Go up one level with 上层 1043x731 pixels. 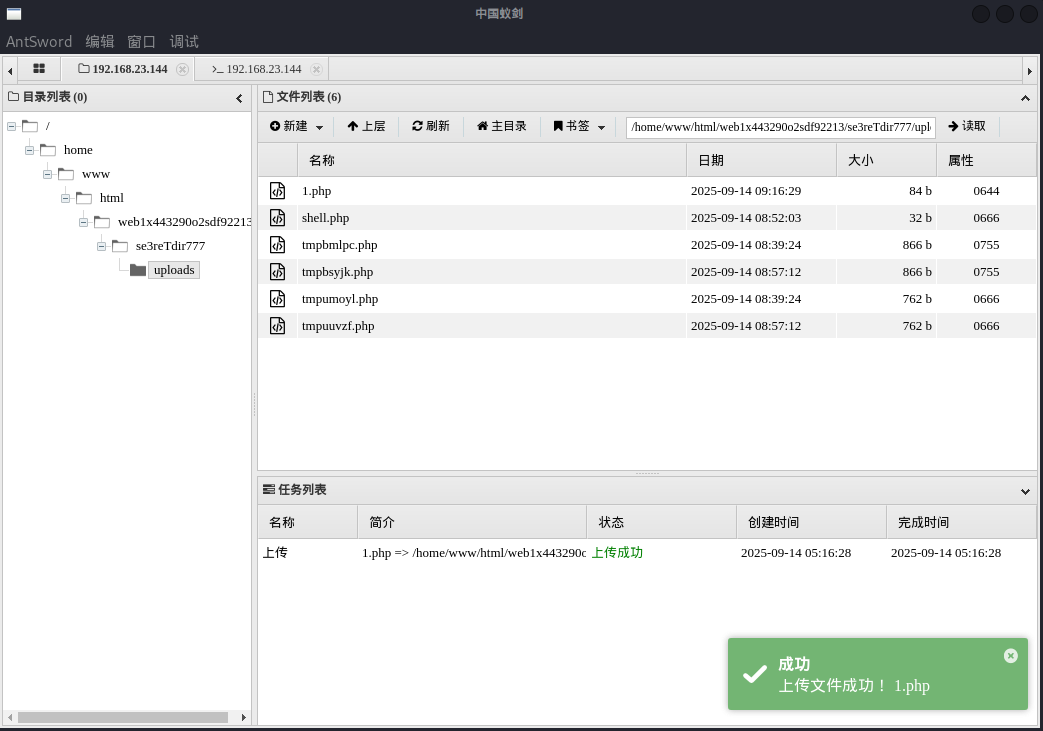click(366, 127)
